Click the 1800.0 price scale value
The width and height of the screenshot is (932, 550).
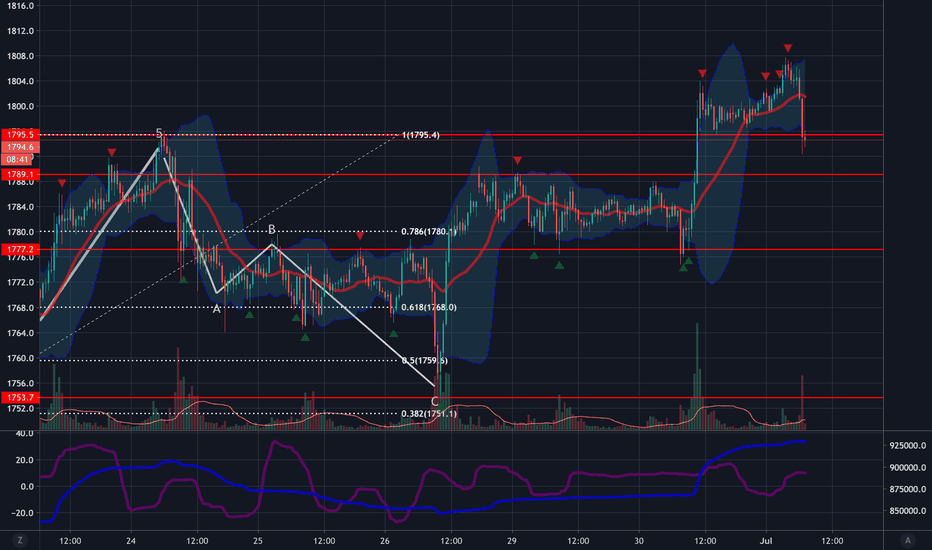(20, 106)
